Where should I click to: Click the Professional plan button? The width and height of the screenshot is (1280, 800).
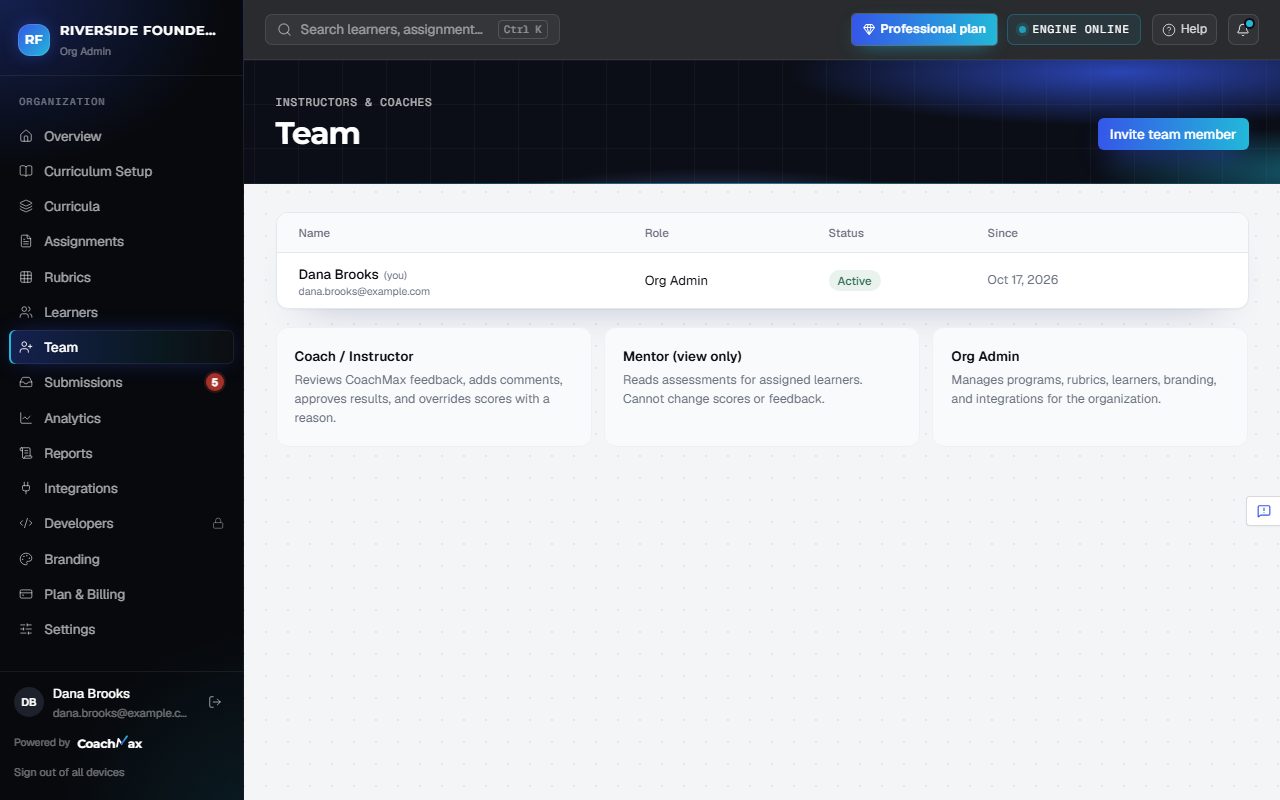[924, 29]
